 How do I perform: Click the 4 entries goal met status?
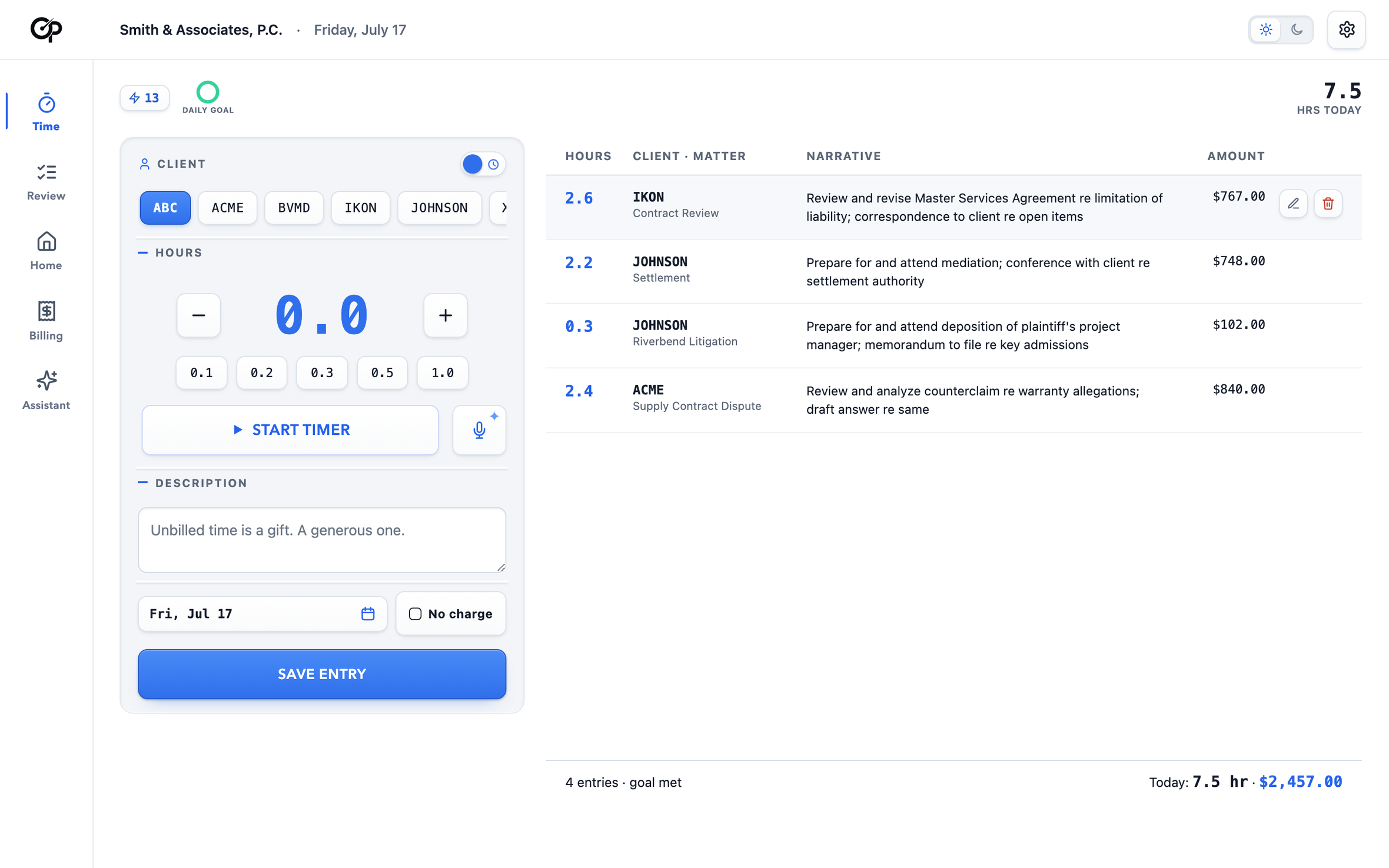pyautogui.click(x=623, y=783)
